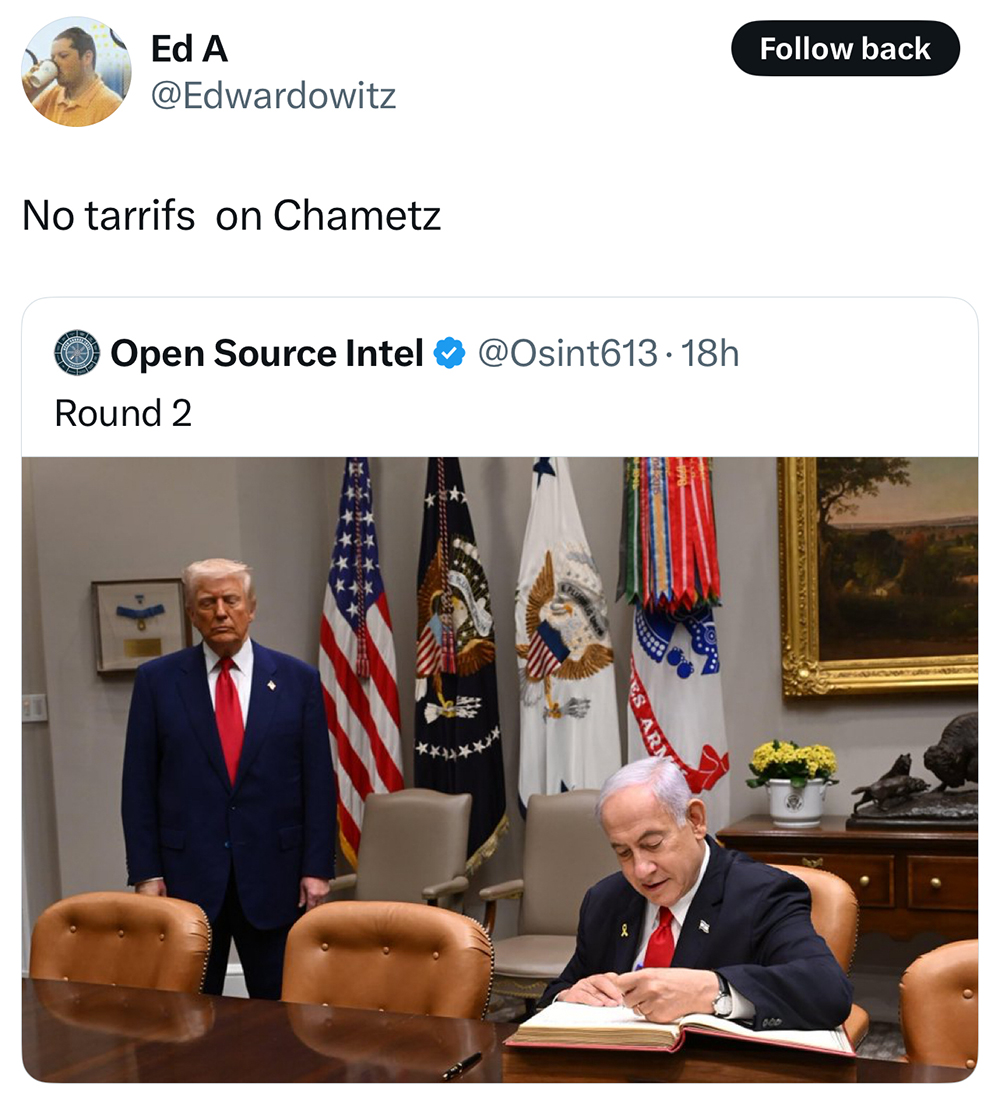The width and height of the screenshot is (1000, 1101).
Task: Click the Follow back button
Action: [845, 48]
